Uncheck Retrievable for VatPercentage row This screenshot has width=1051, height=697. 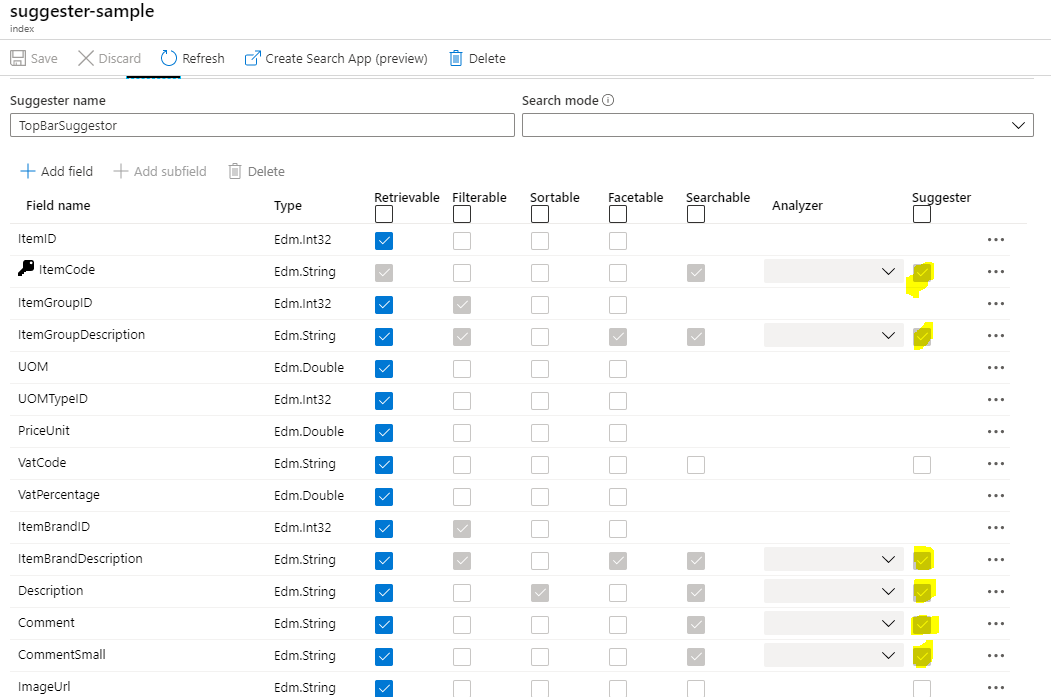[x=384, y=497]
